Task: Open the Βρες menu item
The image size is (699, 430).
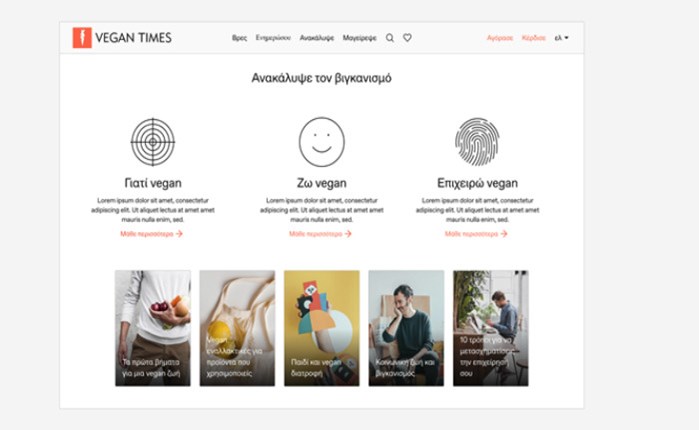Action: tap(239, 38)
